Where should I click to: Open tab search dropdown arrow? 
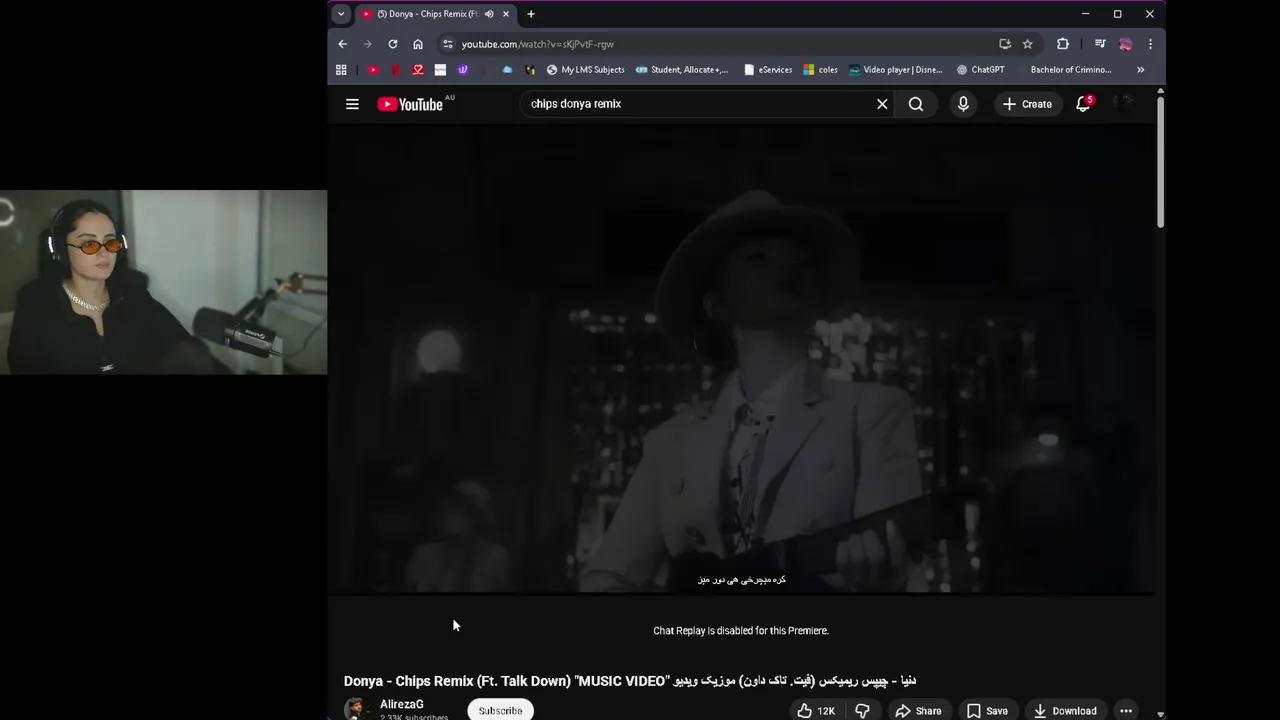pyautogui.click(x=341, y=14)
